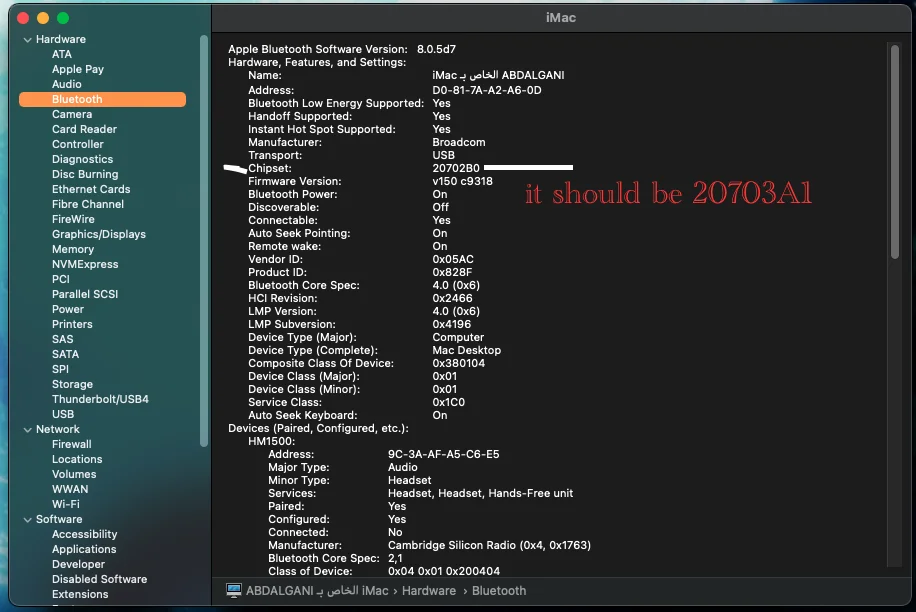Screen dimensions: 916x612
Task: Open Printers hardware info
Action: click(x=72, y=324)
